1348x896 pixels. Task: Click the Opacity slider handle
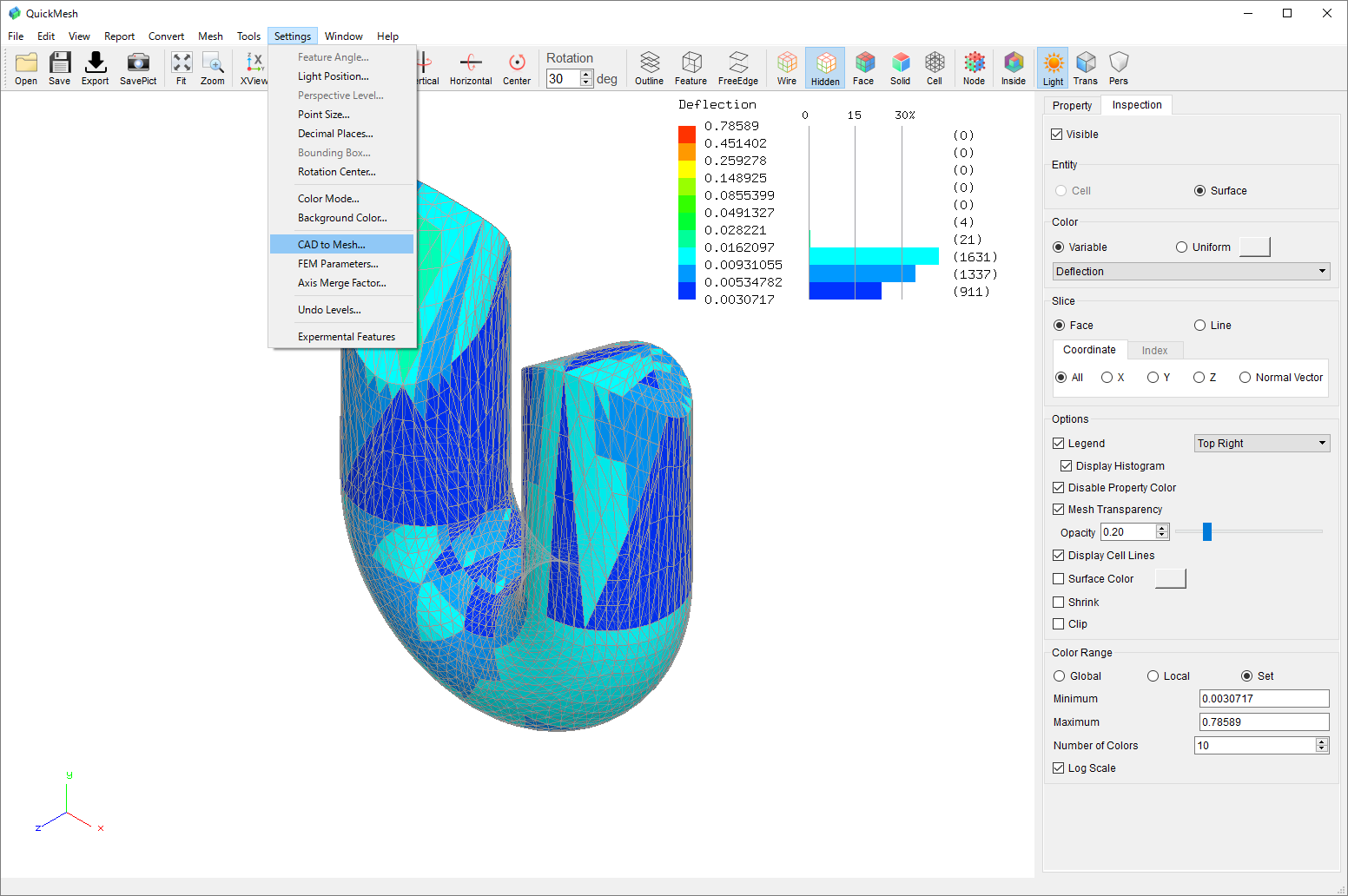tap(1206, 531)
